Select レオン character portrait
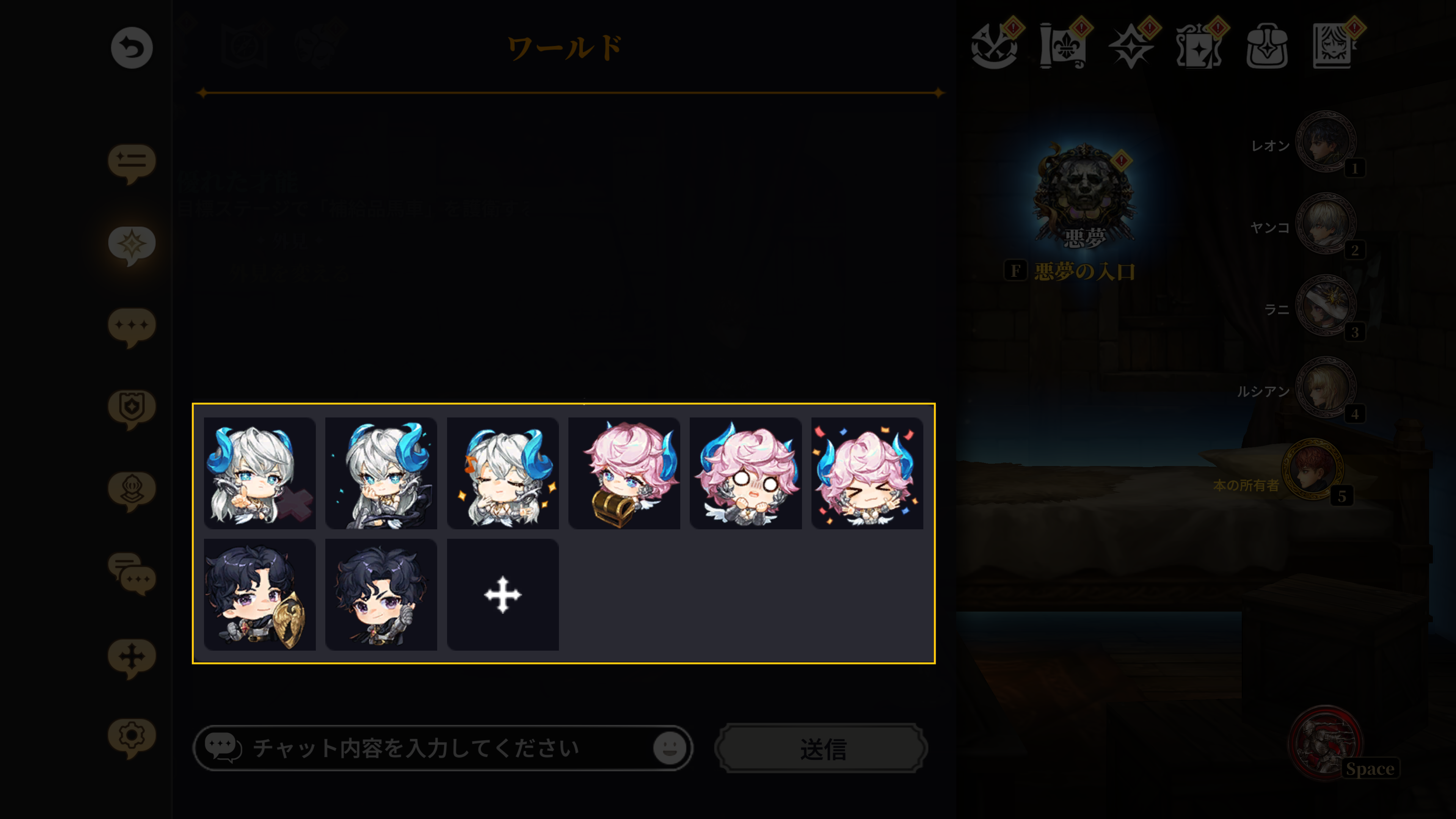1456x819 pixels. [1326, 141]
